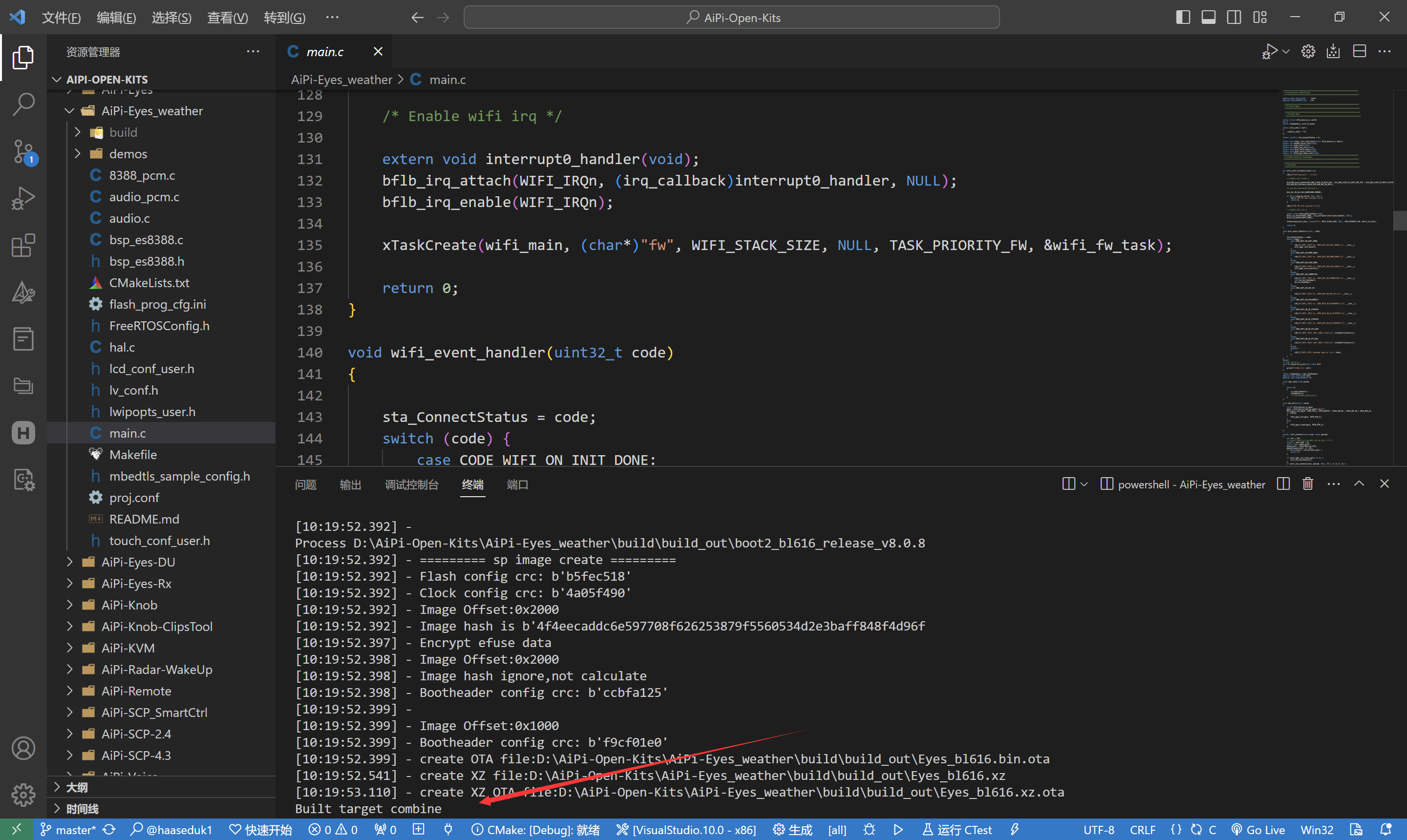Image resolution: width=1407 pixels, height=840 pixels.
Task: Click 运行 CTest in status bar
Action: (957, 830)
